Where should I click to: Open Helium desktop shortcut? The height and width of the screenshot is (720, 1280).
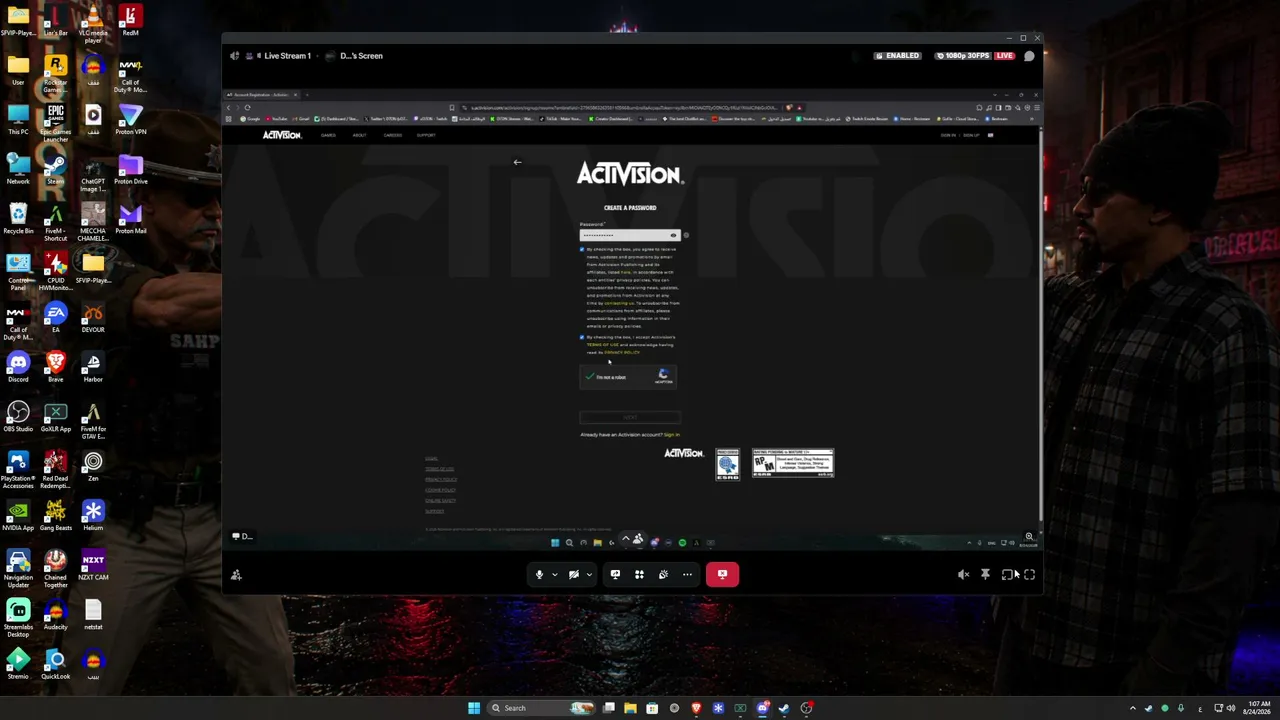pos(93,515)
